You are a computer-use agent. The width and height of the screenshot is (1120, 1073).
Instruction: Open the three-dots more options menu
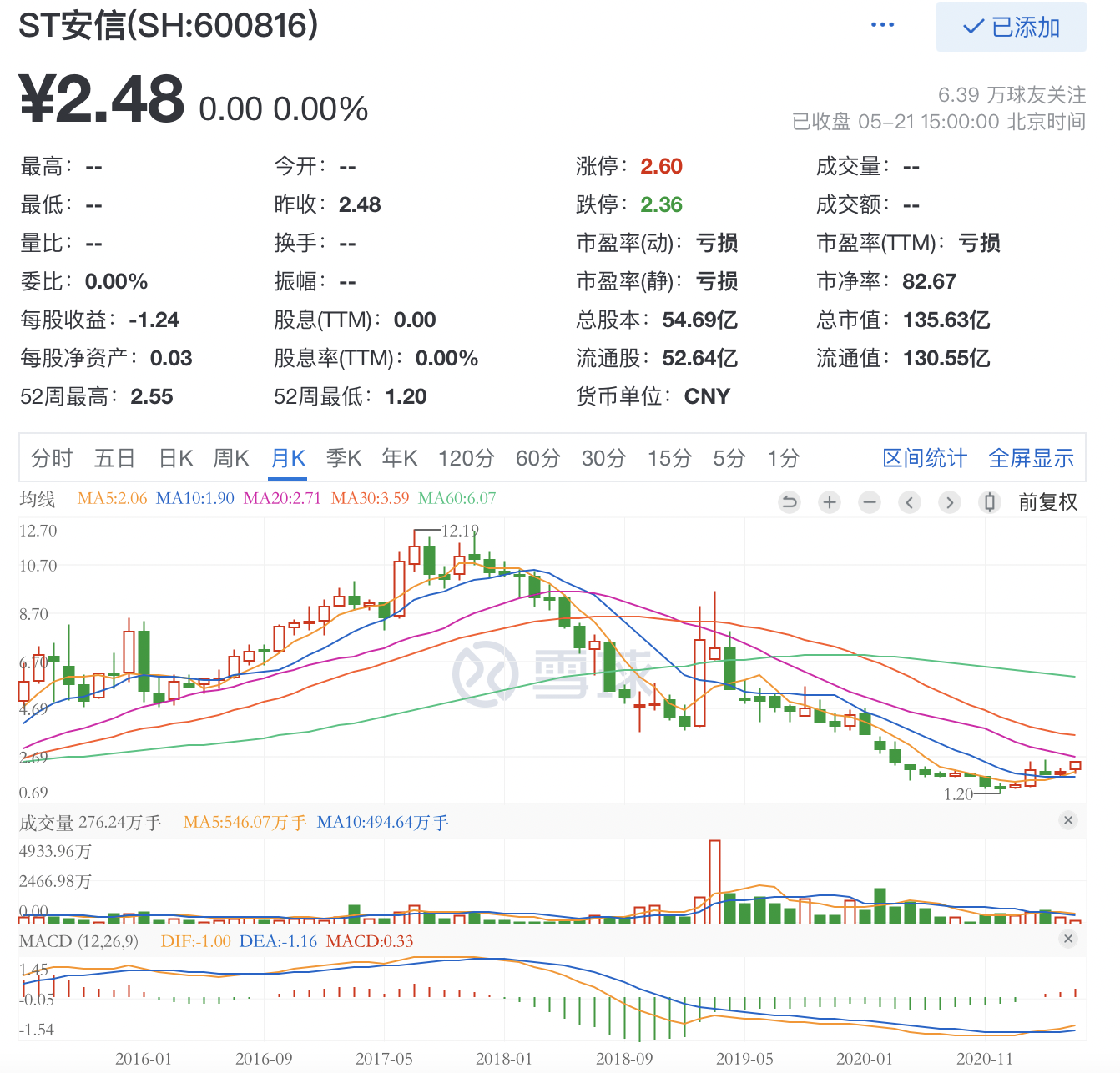click(882, 25)
